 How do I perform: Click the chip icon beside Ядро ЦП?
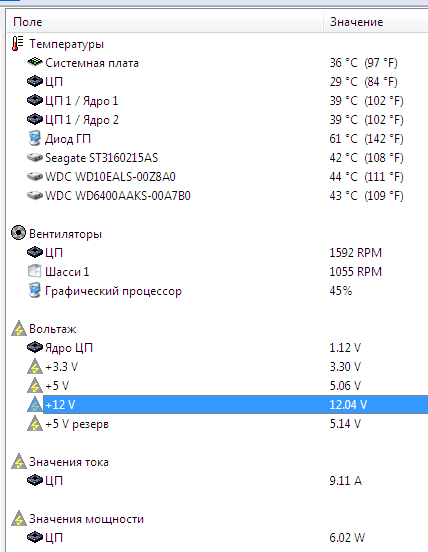coord(34,347)
